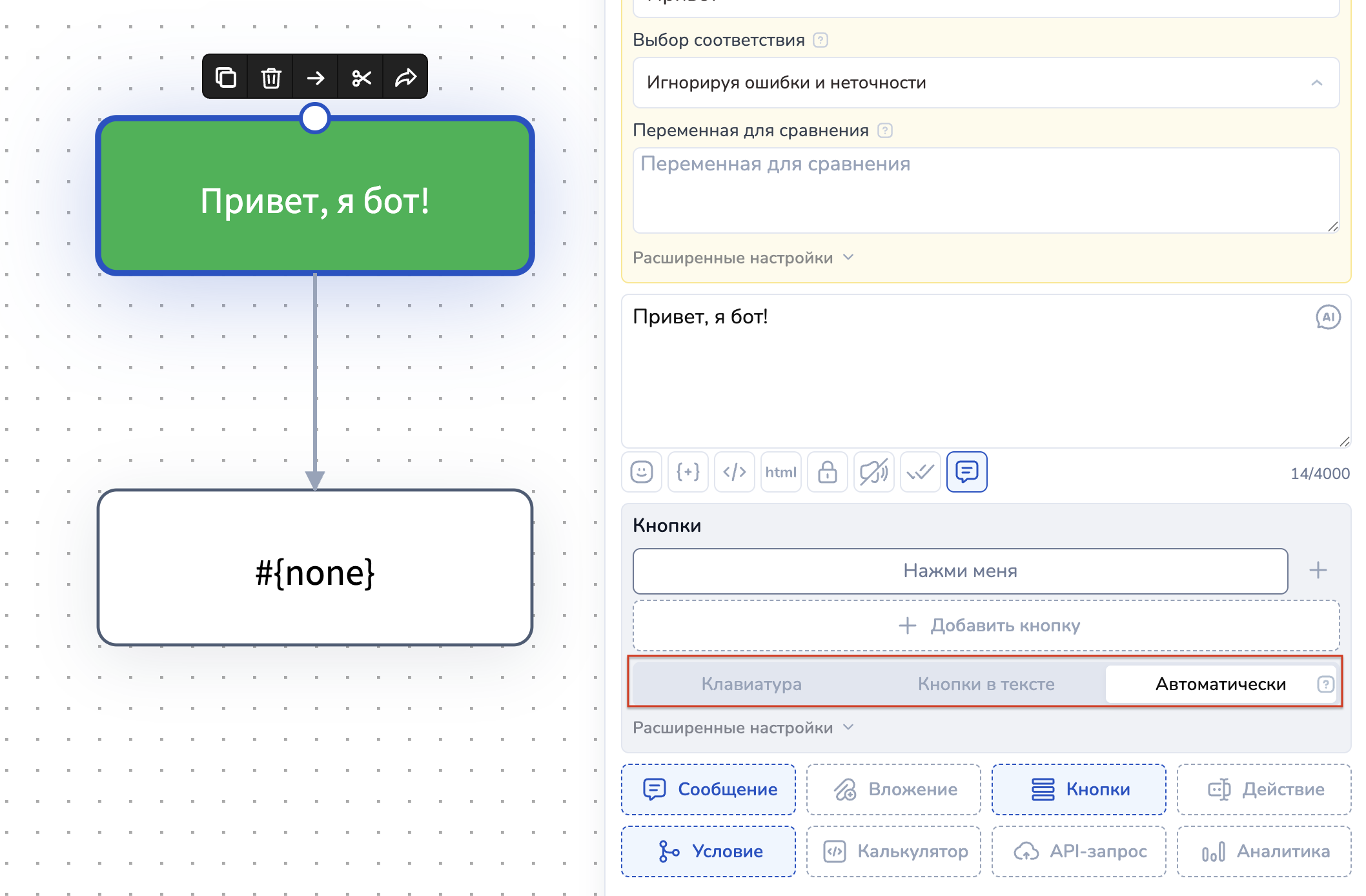
Task: Click the padlock icon under the message
Action: pos(828,473)
